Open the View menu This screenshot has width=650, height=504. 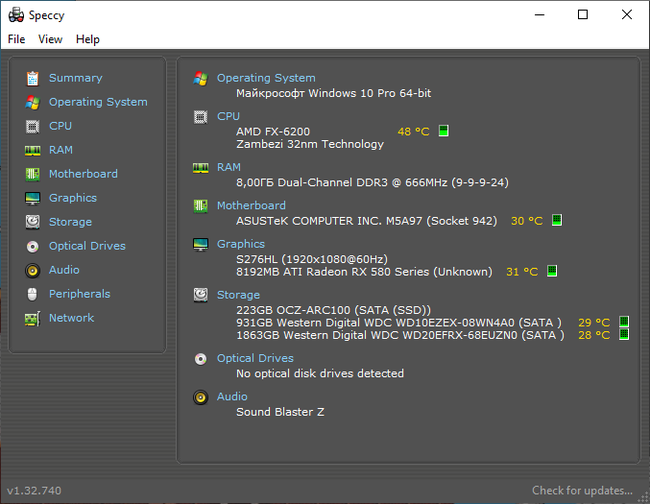(50, 39)
